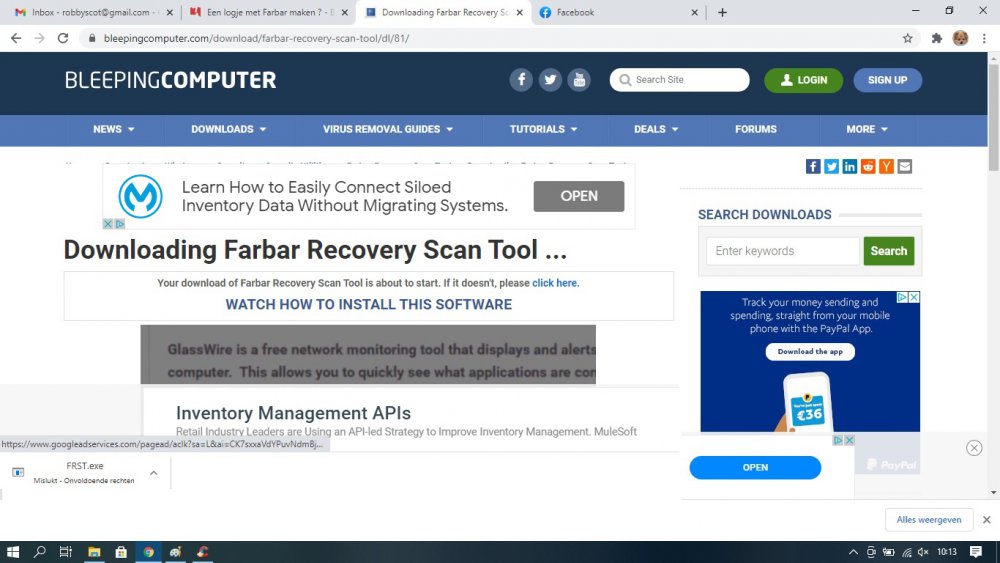
Task: Open File Explorer from taskbar
Action: tap(94, 552)
